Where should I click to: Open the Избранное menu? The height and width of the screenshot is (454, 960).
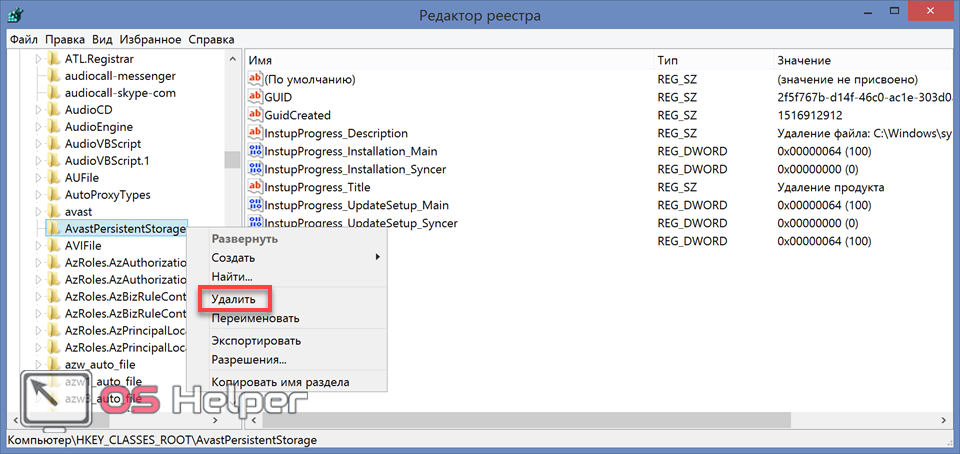coord(151,40)
